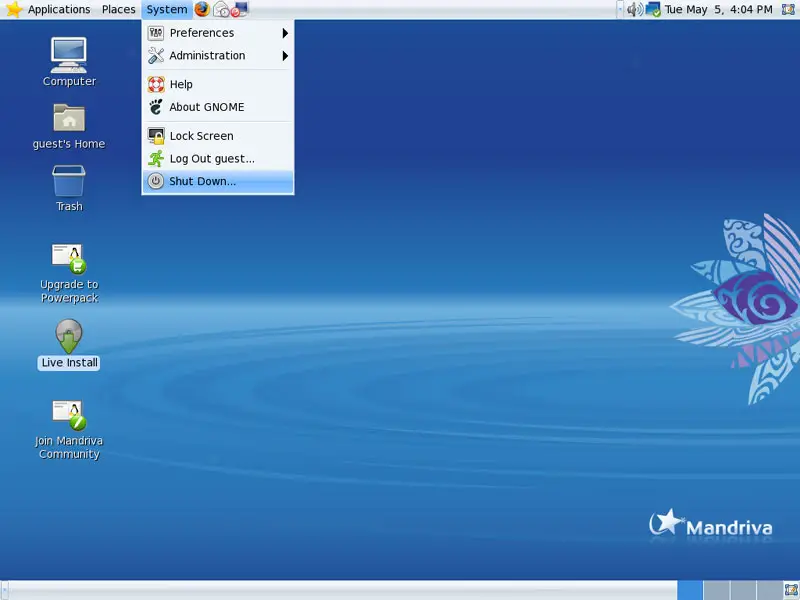Open the Applications menu
The image size is (800, 600).
click(x=59, y=9)
